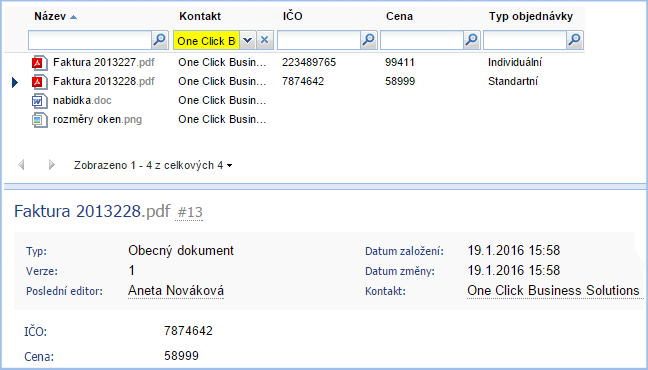Click the PDF icon of Faktura 2013227
Image resolution: width=648 pixels, height=370 pixels.
40,62
